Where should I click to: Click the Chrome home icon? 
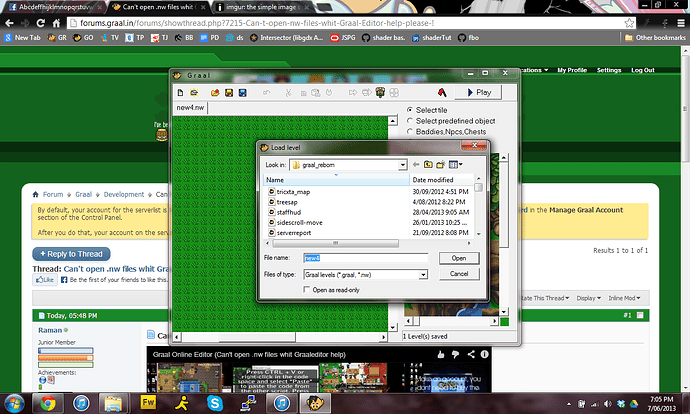pos(56,23)
